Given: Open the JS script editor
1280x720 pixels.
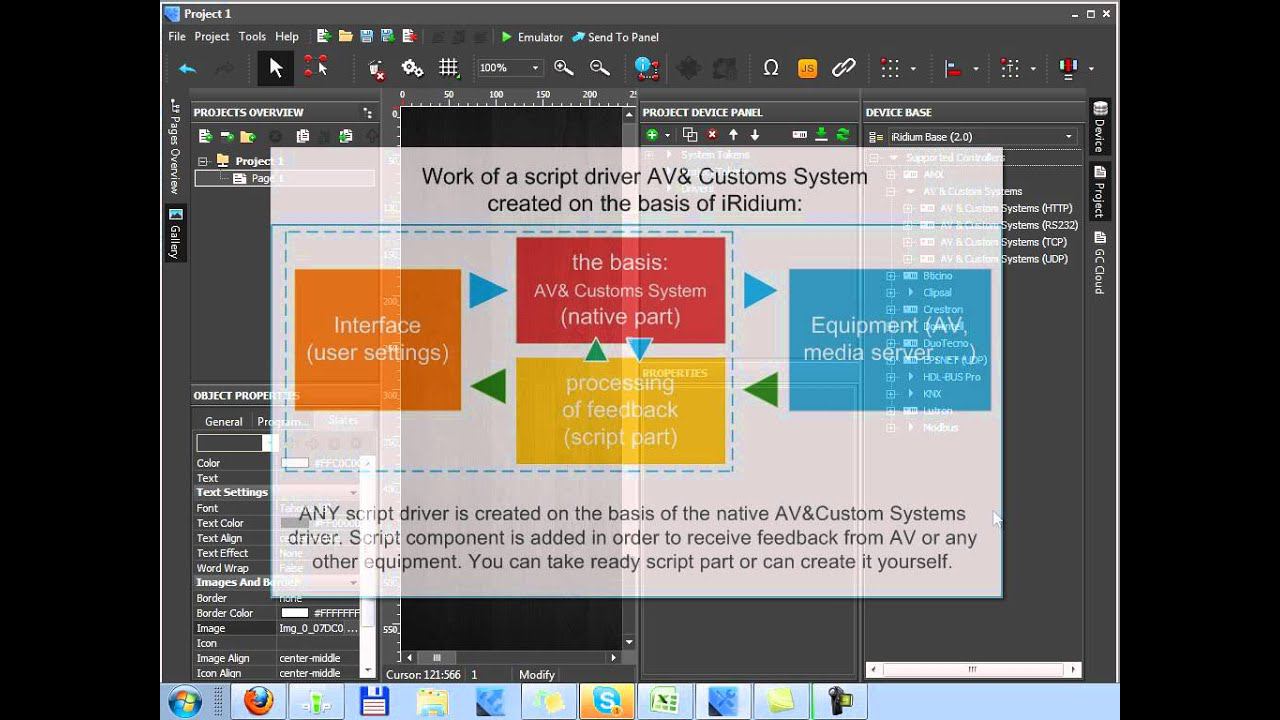Looking at the screenshot, I should point(807,68).
